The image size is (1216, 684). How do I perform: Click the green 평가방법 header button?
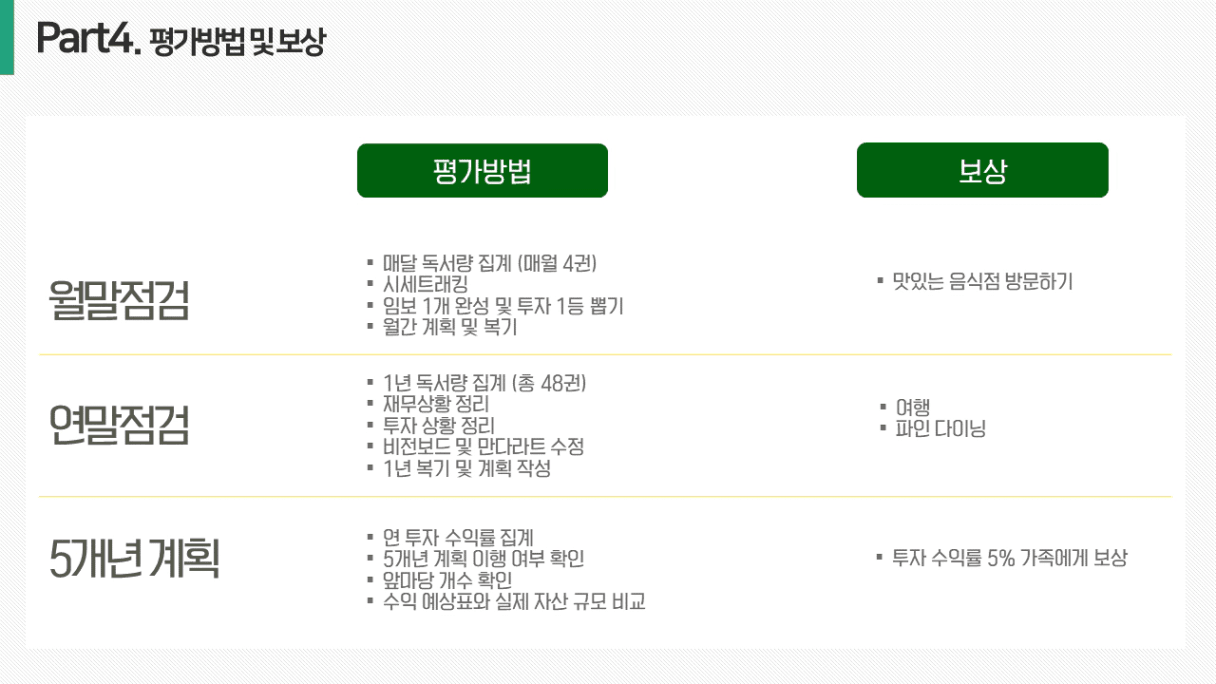(x=482, y=170)
